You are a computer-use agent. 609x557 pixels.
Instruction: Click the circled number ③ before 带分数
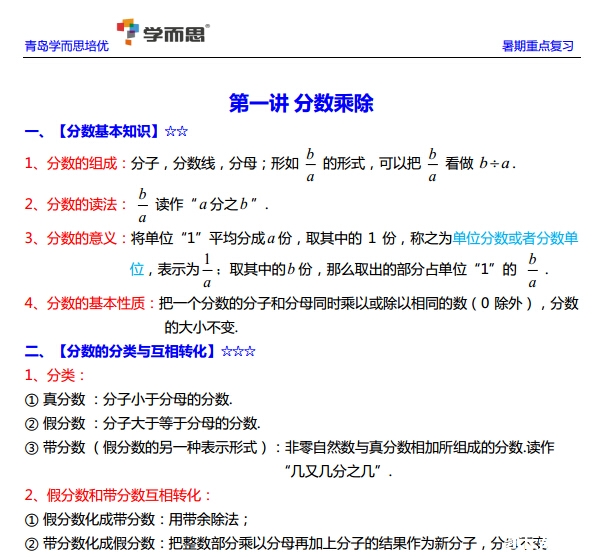[x=31, y=446]
